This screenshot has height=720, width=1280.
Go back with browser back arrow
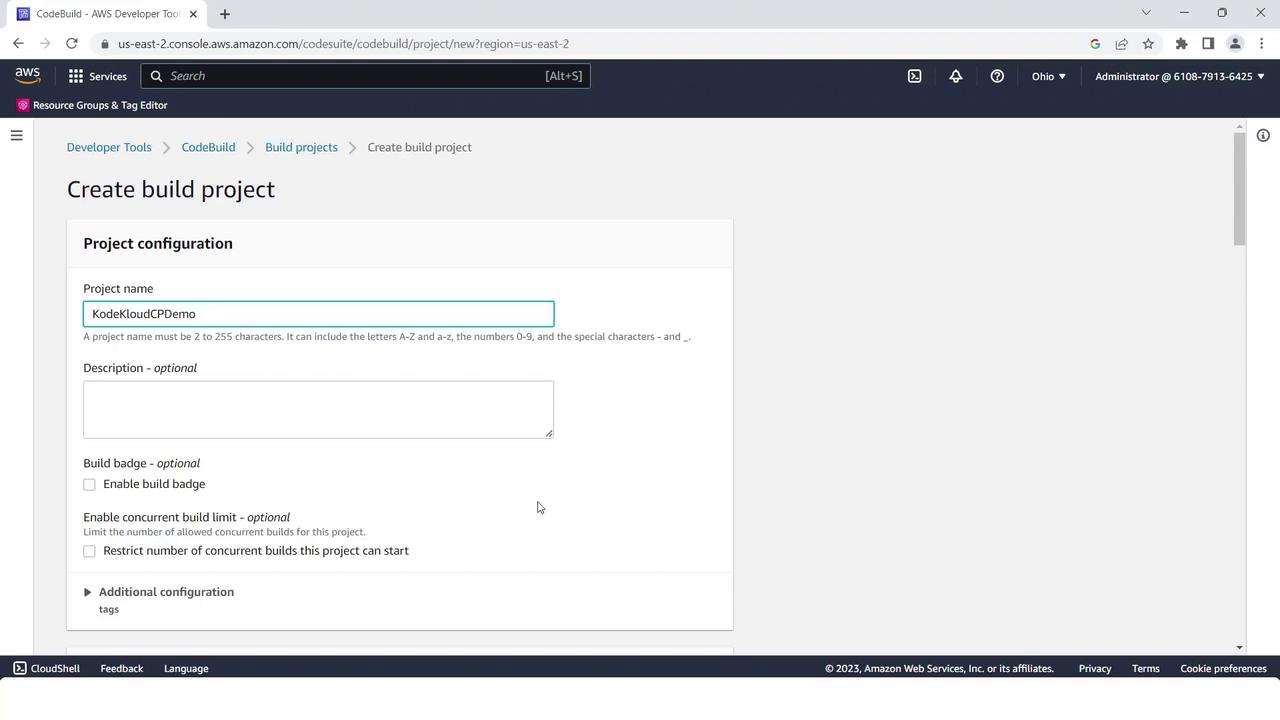pos(18,44)
